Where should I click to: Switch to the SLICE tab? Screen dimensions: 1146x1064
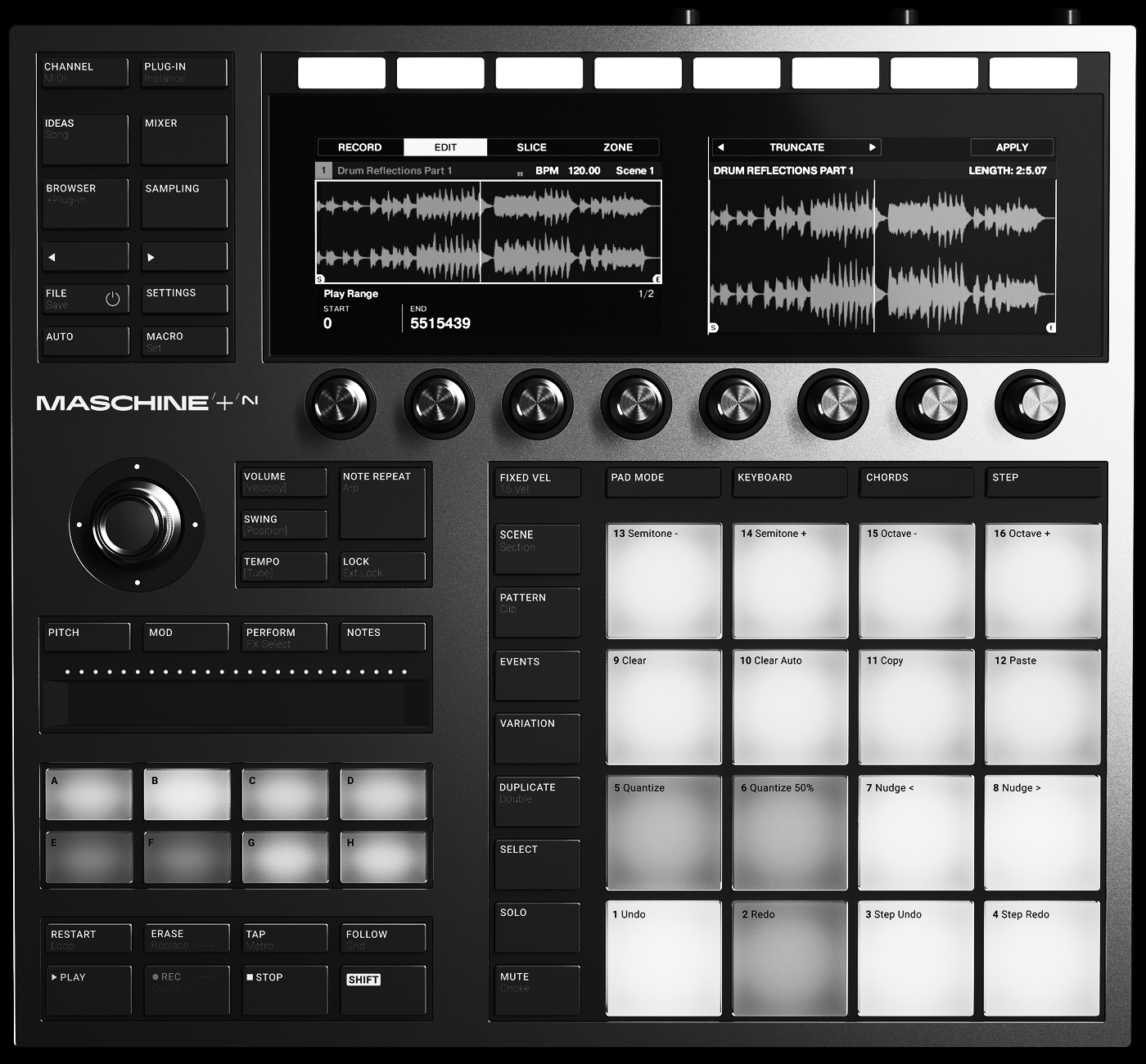point(531,147)
